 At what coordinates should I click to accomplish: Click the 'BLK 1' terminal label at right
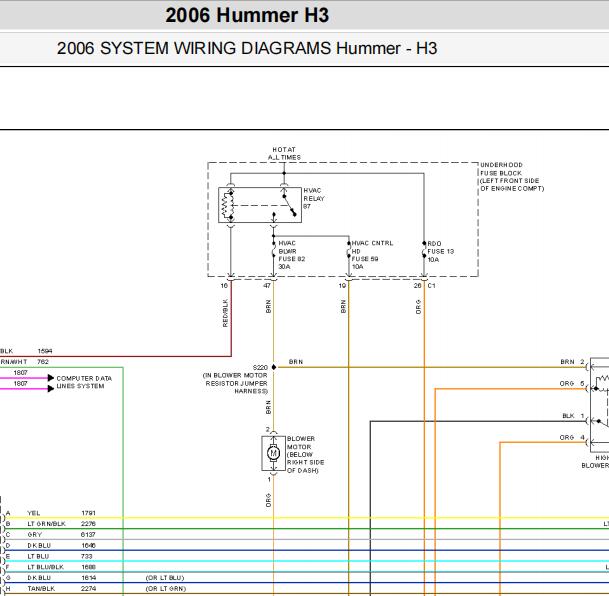pos(573,415)
